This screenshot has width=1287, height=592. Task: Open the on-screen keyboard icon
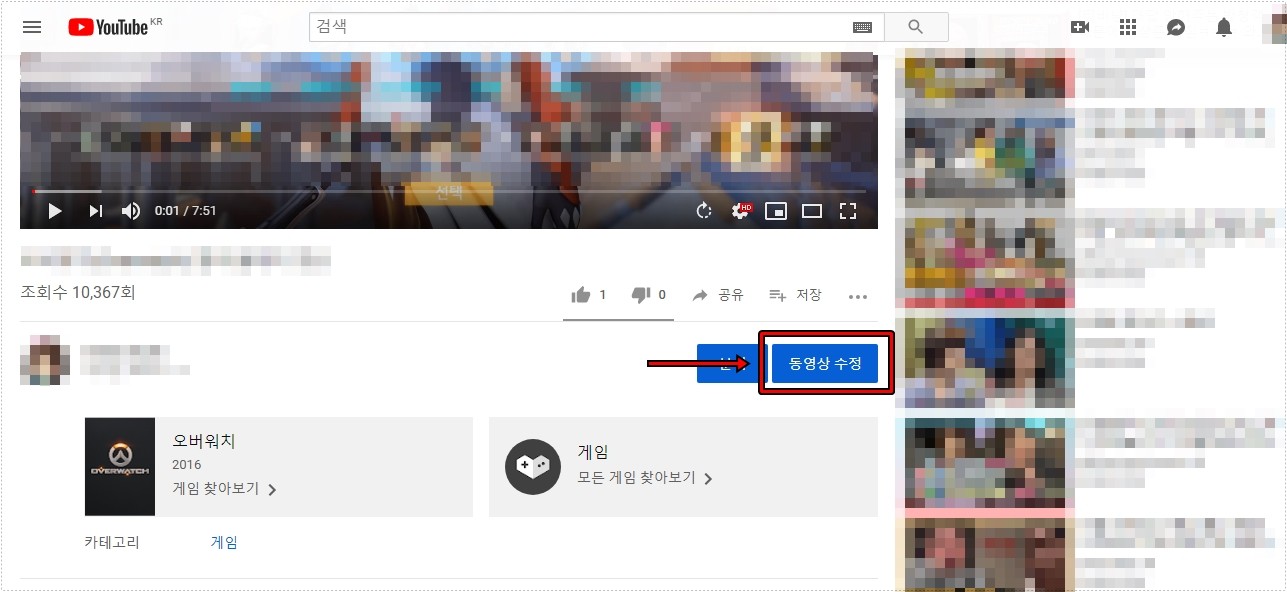pyautogui.click(x=862, y=27)
